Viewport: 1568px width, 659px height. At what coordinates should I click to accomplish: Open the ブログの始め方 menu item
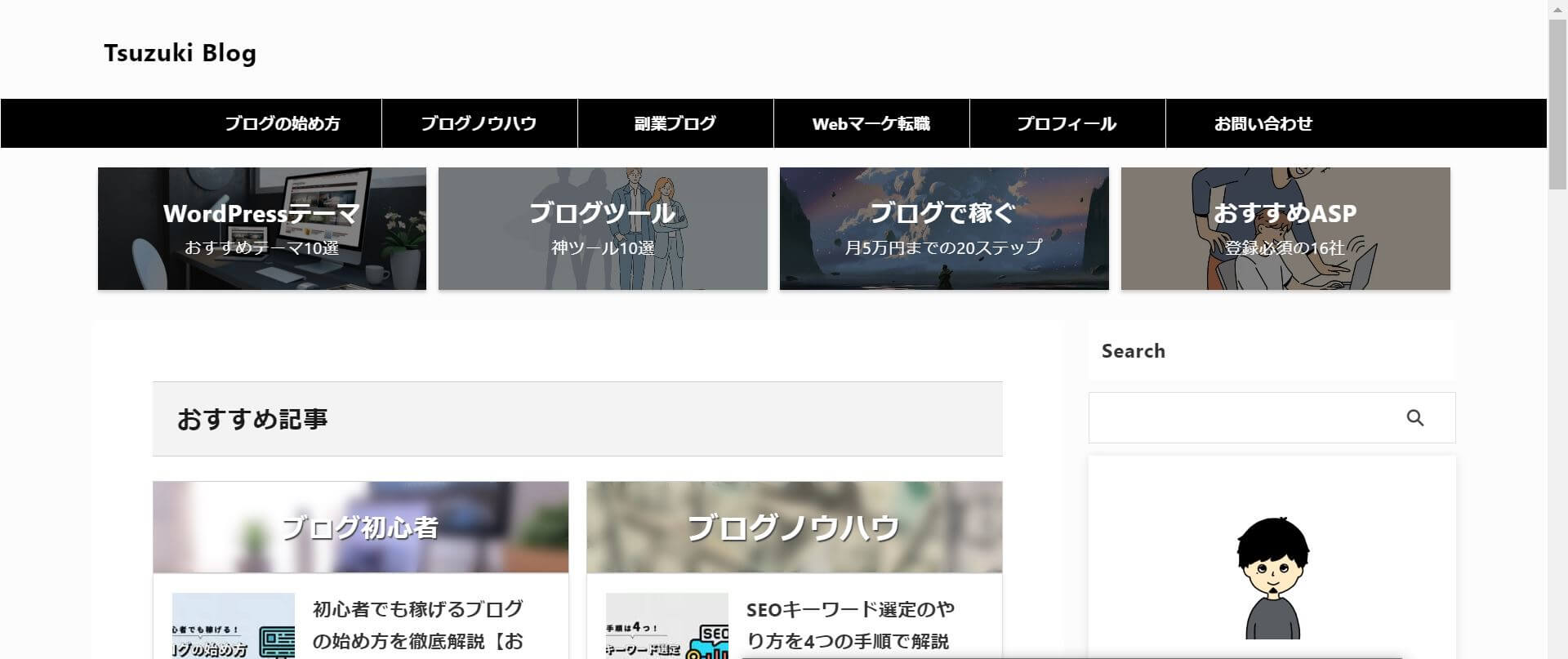click(x=283, y=123)
